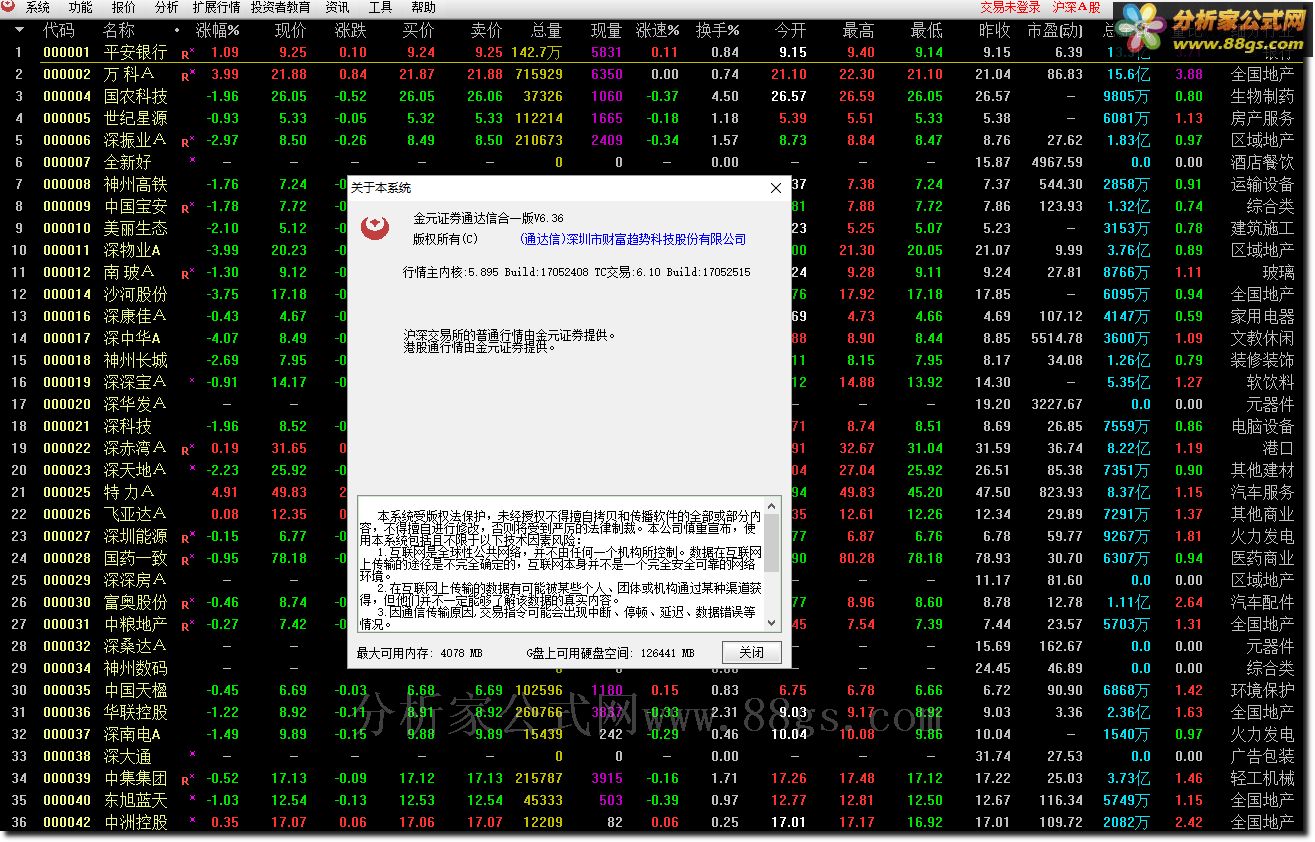
Task: Open the 报价 menu
Action: (124, 7)
